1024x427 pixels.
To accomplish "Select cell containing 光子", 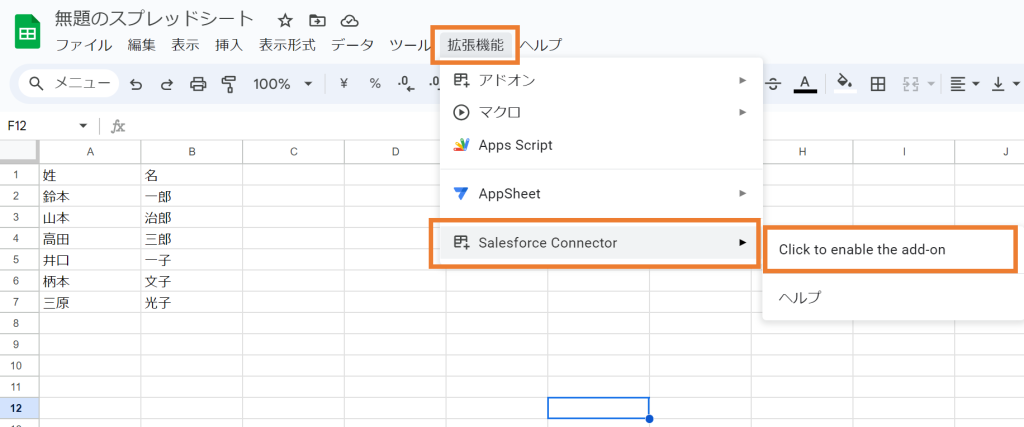I will pyautogui.click(x=192, y=302).
